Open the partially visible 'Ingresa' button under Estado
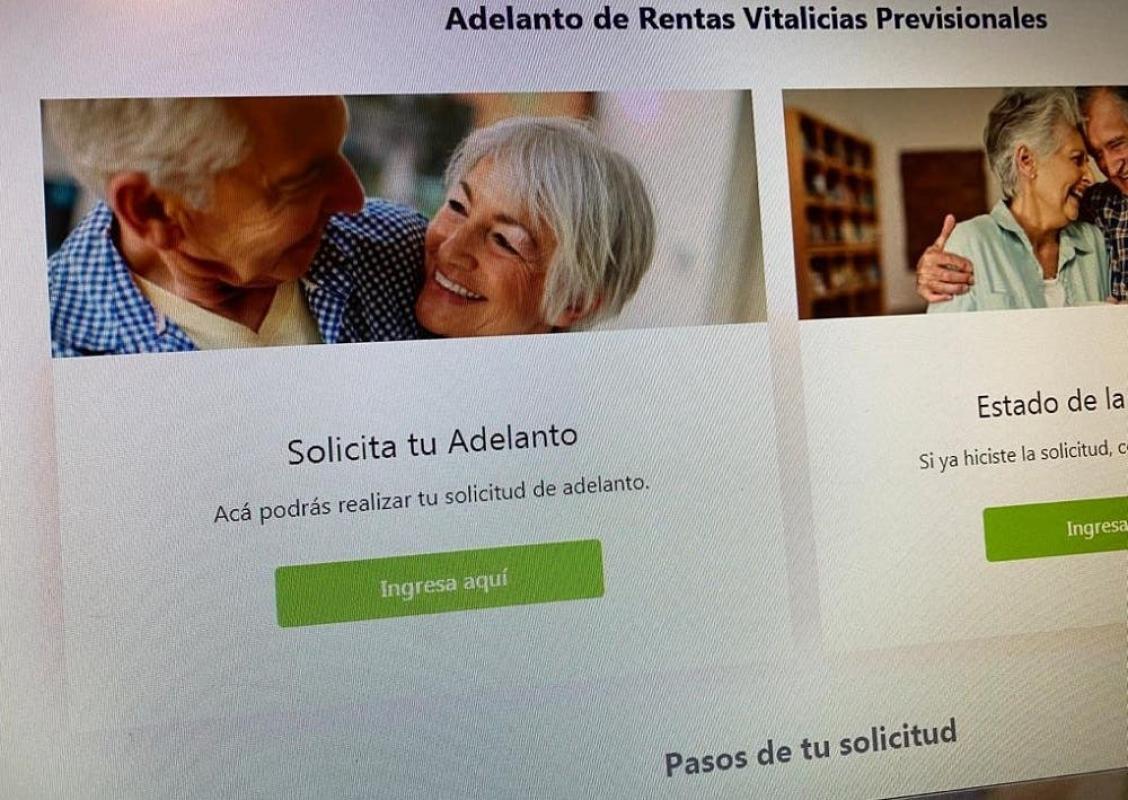This screenshot has width=1128, height=800. pyautogui.click(x=1056, y=529)
